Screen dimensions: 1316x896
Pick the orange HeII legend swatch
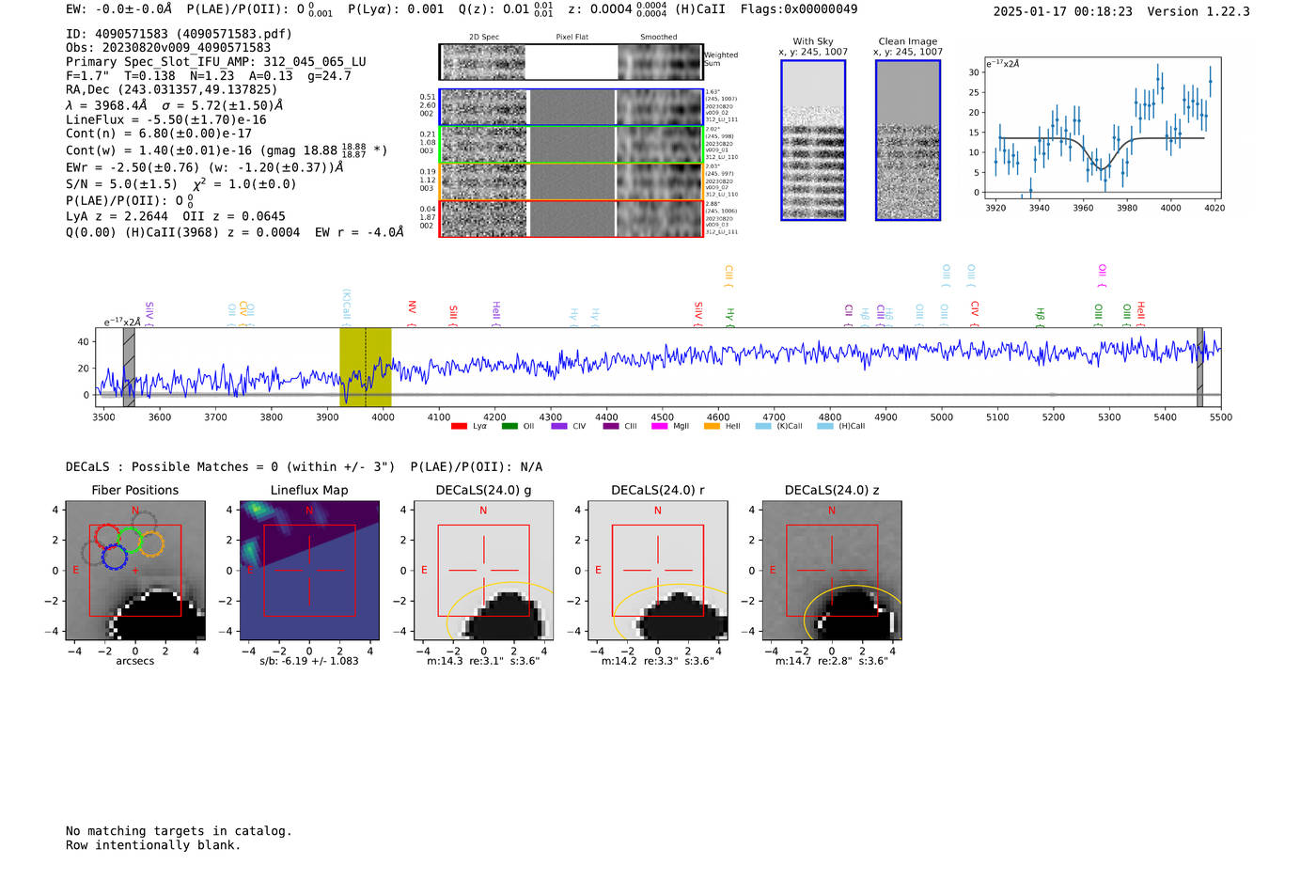712,427
